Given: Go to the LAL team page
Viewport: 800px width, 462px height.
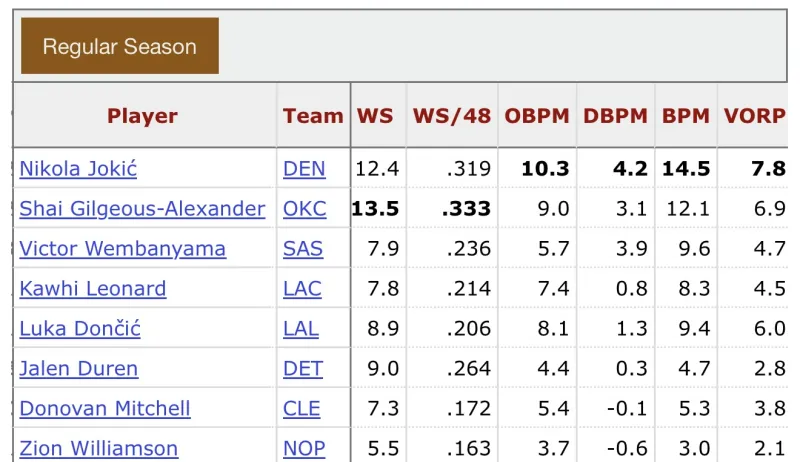Looking at the screenshot, I should (x=301, y=328).
